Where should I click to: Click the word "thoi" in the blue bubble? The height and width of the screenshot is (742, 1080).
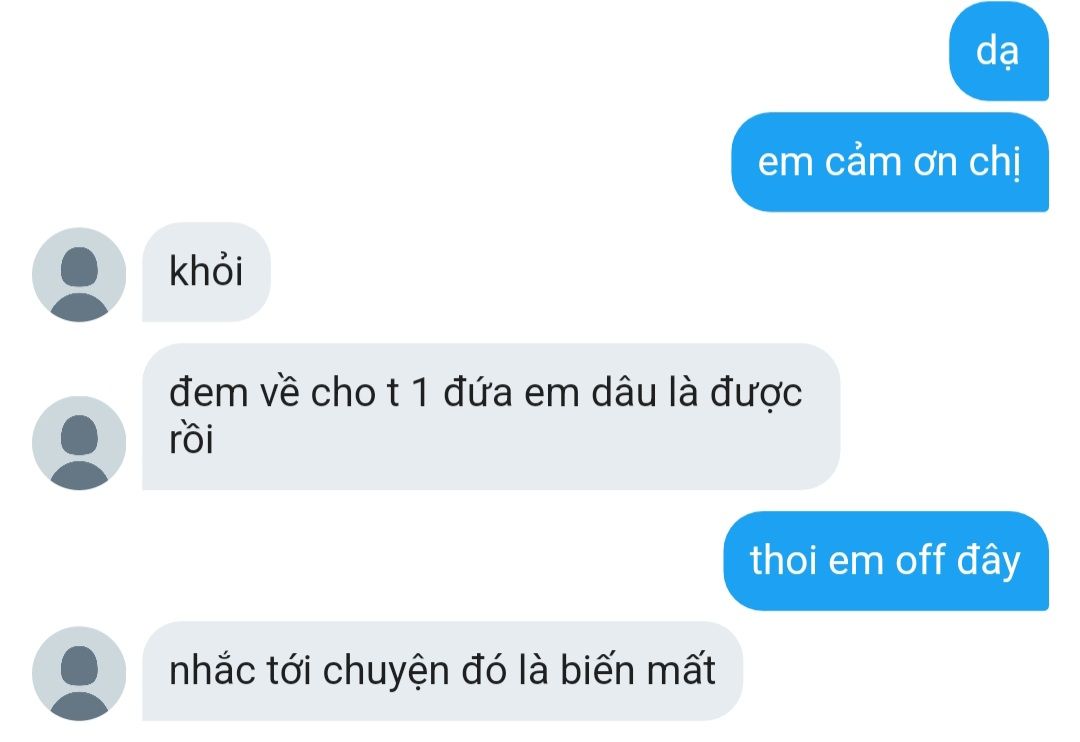[x=783, y=559]
